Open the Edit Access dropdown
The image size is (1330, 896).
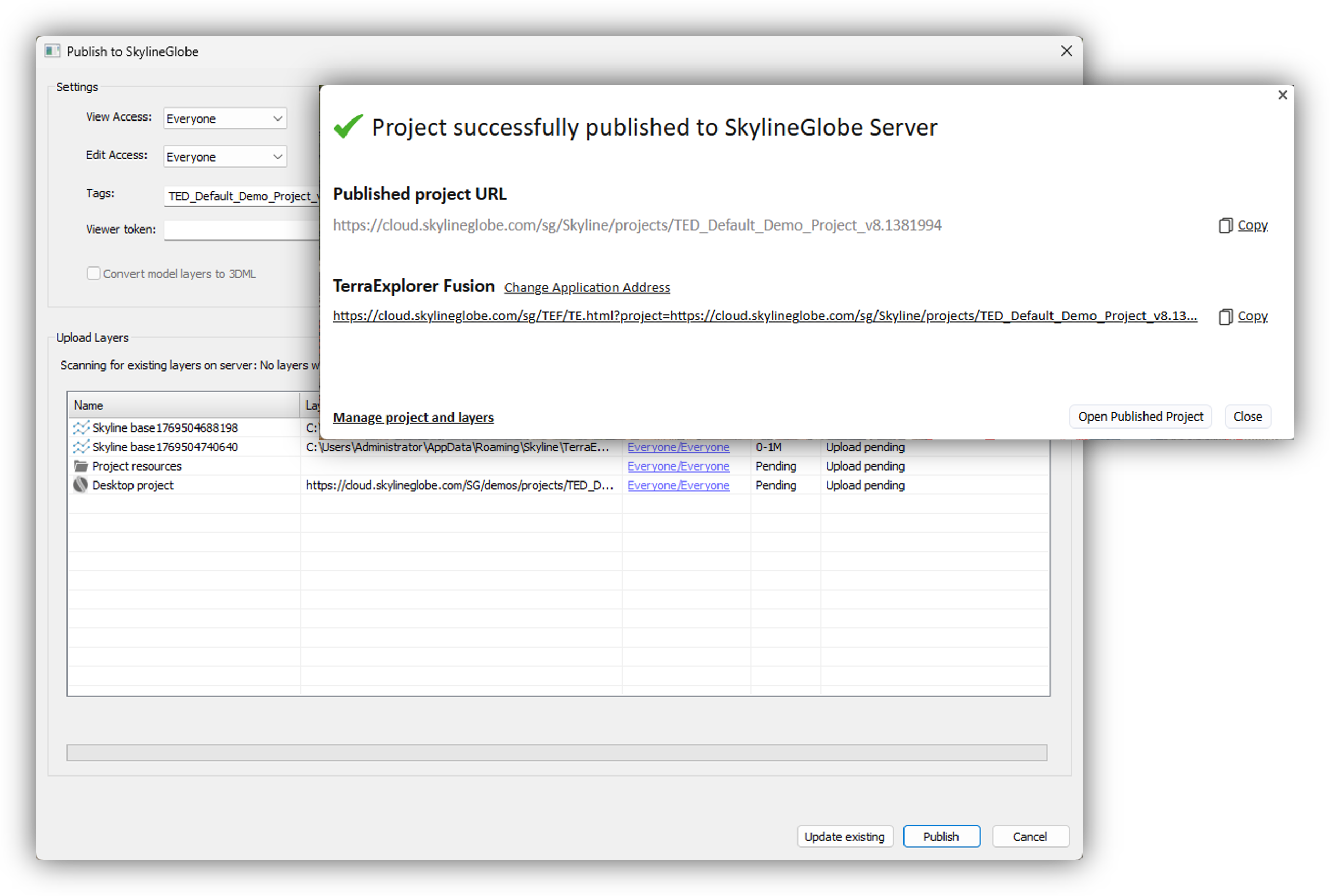coord(224,156)
